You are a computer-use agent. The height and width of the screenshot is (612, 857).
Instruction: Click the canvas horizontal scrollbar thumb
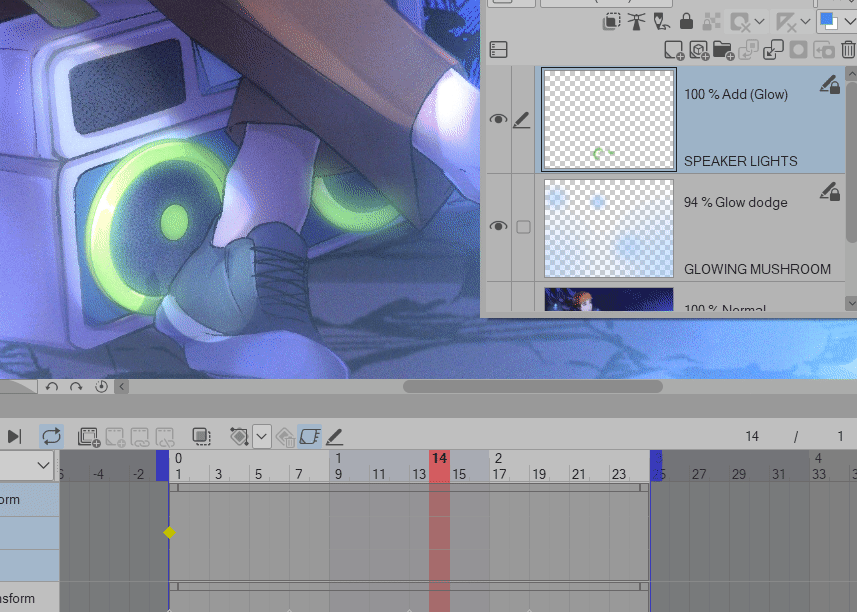click(x=533, y=387)
